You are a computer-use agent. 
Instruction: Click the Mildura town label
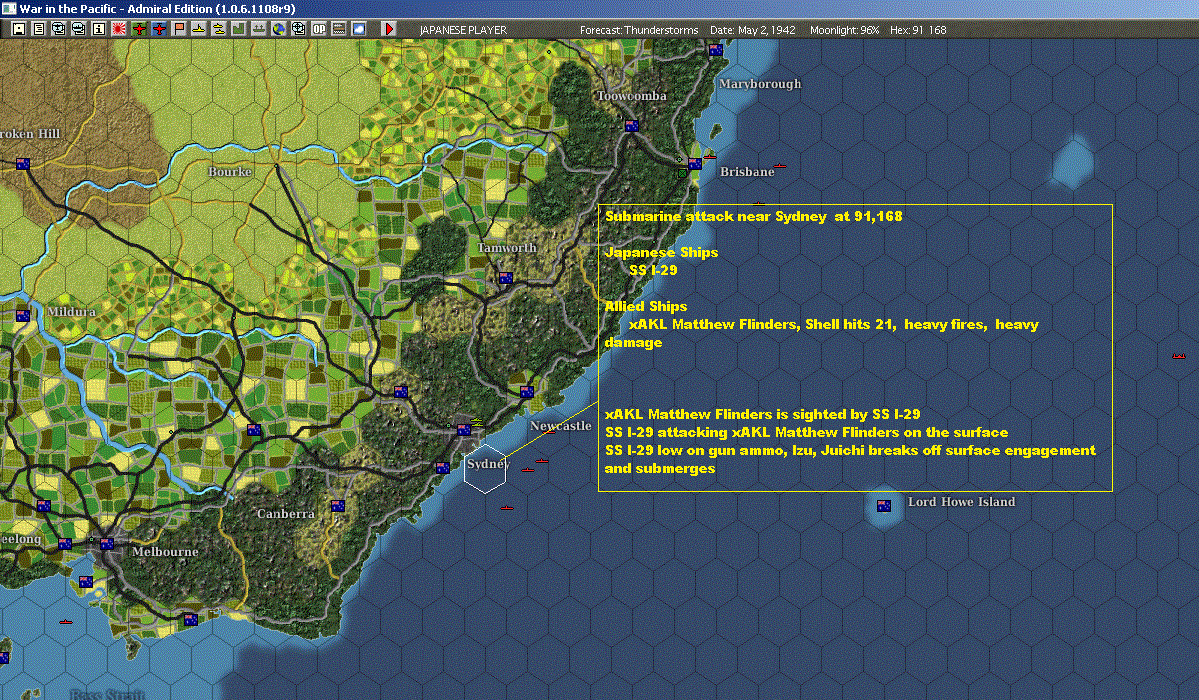tap(72, 311)
